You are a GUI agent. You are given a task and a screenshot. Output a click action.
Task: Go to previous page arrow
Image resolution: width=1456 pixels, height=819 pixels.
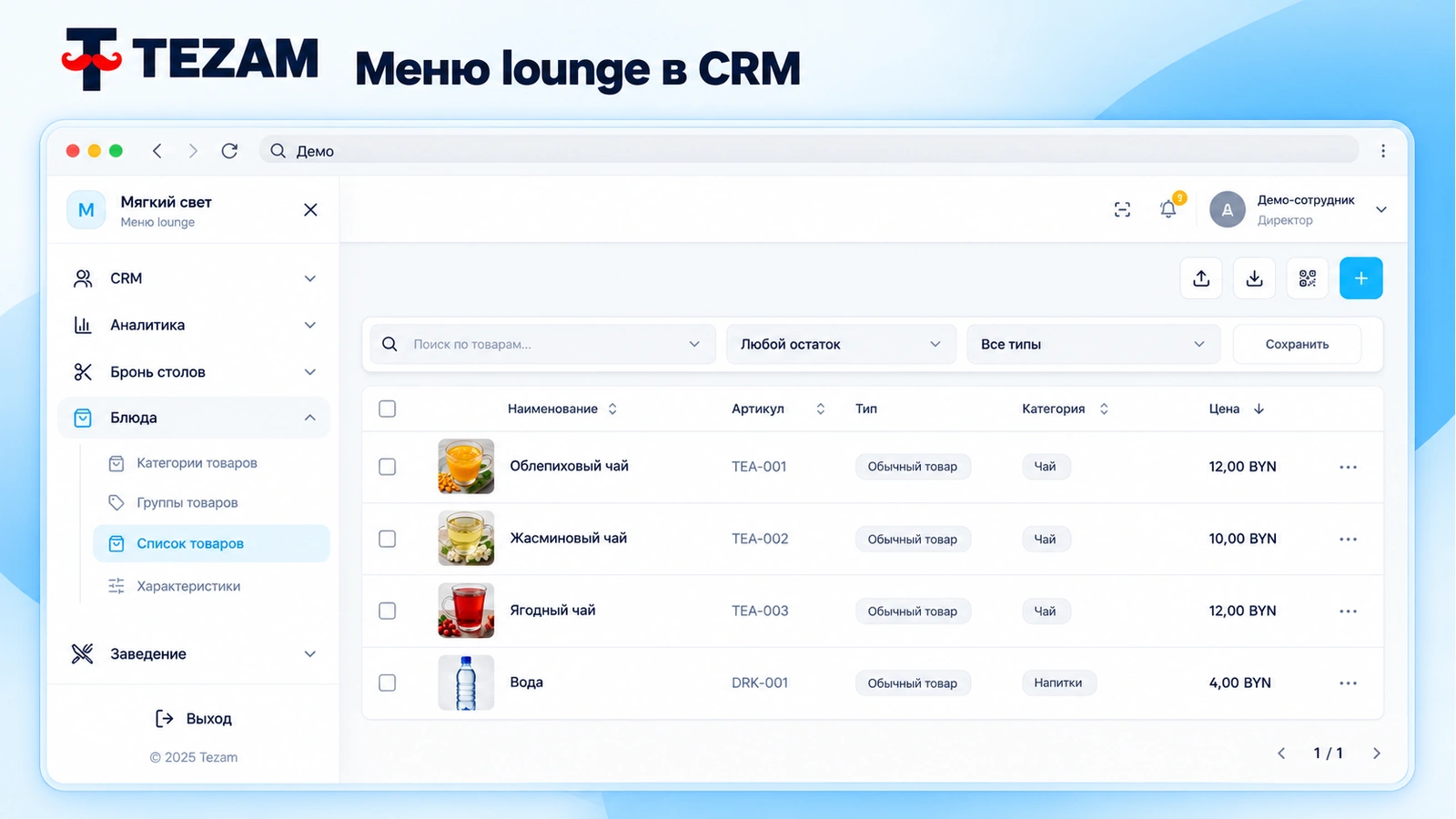pos(1281,753)
